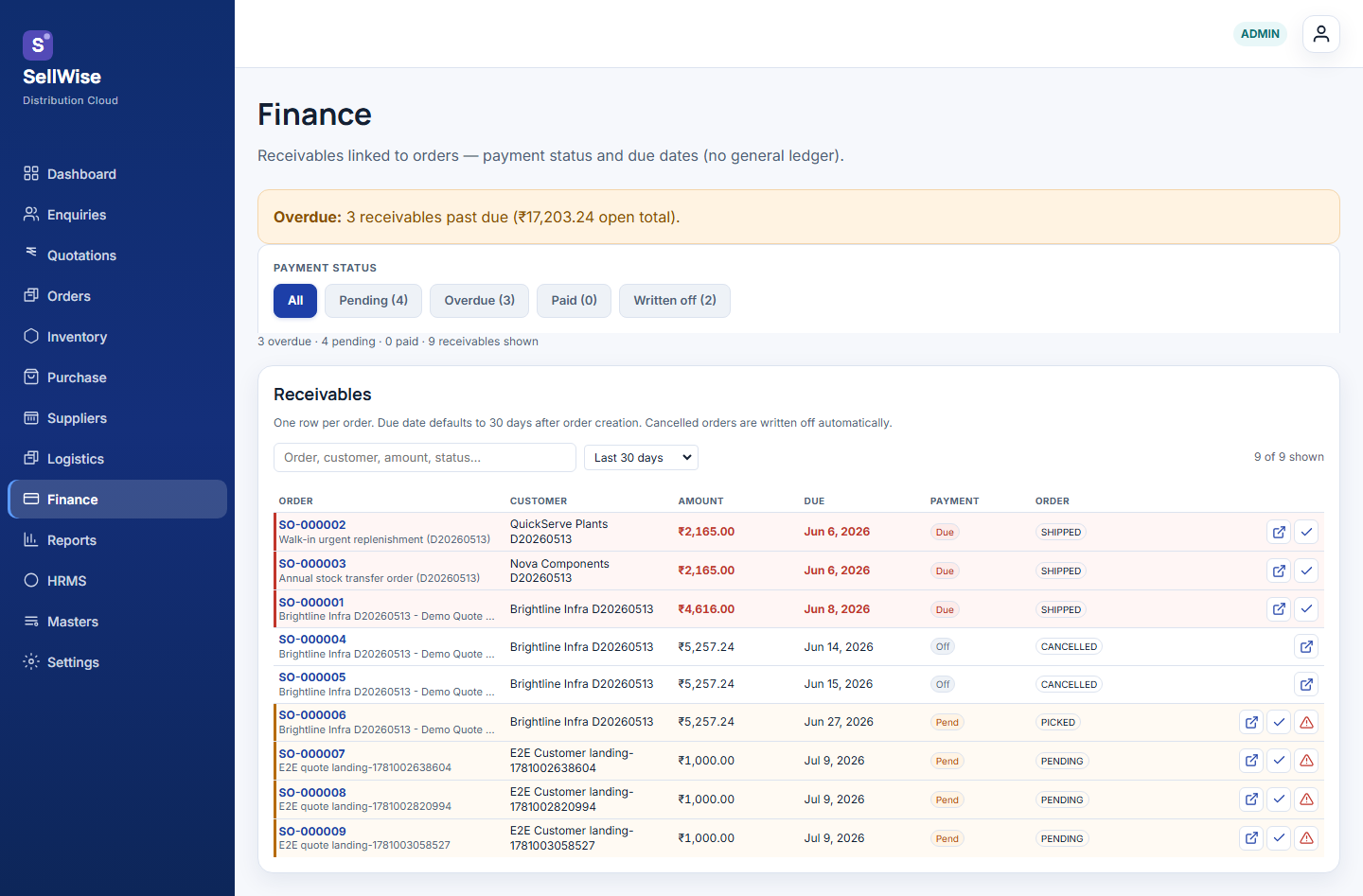
Task: Focus the receivables search field
Action: pos(425,458)
